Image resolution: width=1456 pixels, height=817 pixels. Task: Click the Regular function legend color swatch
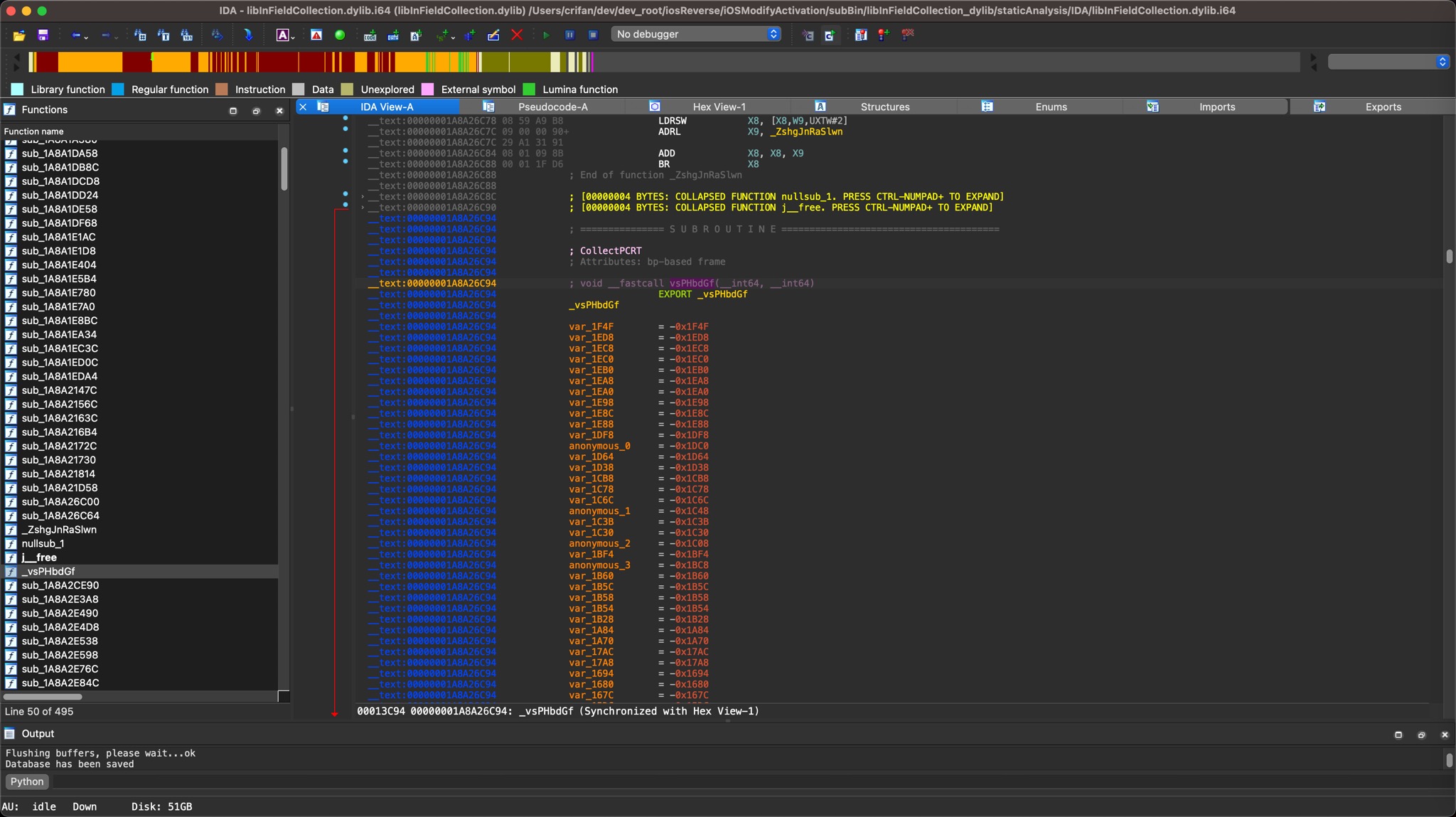click(x=118, y=90)
